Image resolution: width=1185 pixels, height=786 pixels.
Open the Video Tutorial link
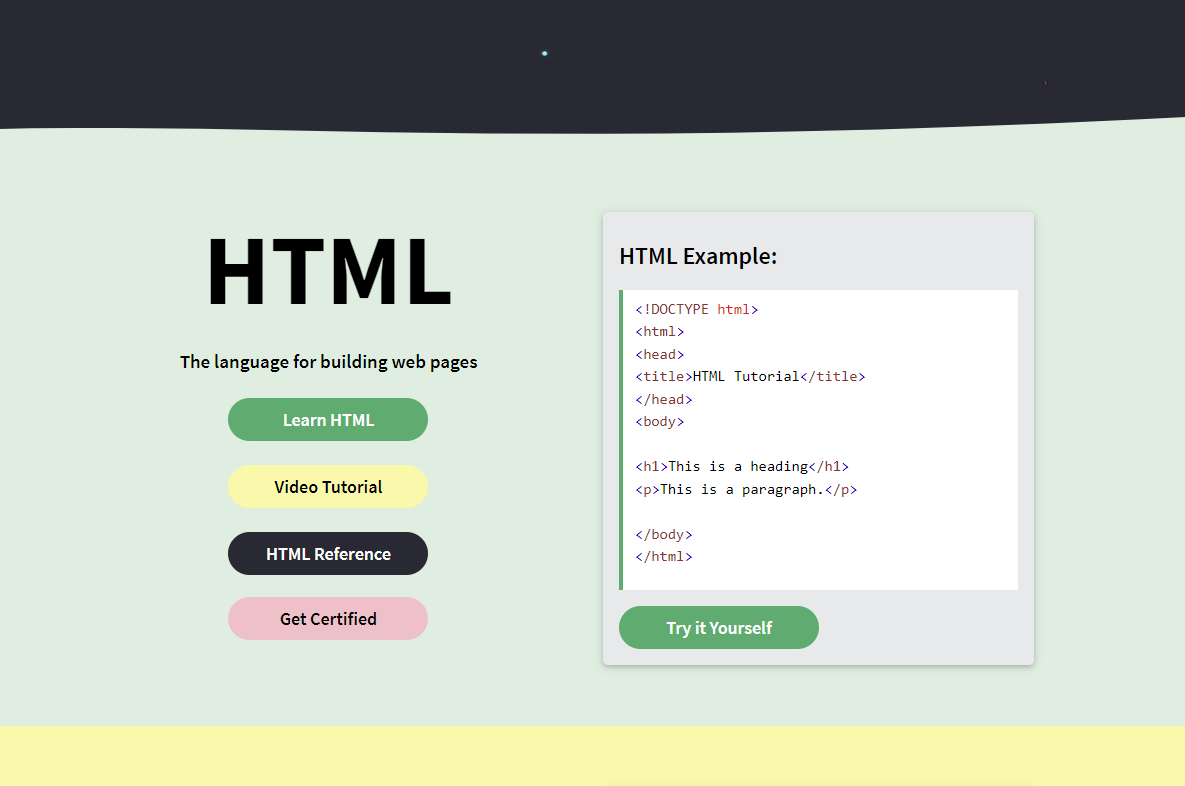tap(328, 487)
